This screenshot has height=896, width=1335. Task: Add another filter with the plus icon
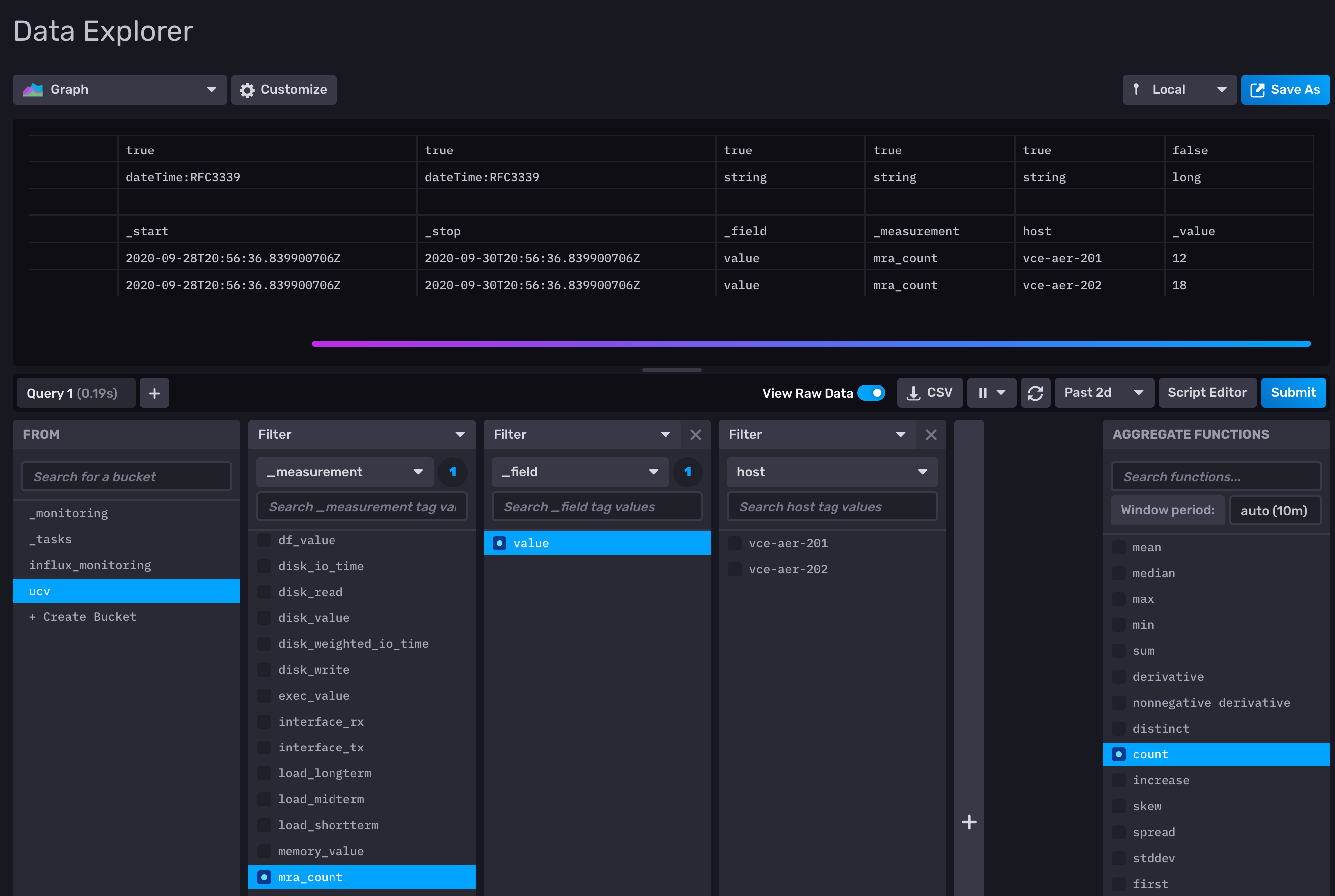969,822
